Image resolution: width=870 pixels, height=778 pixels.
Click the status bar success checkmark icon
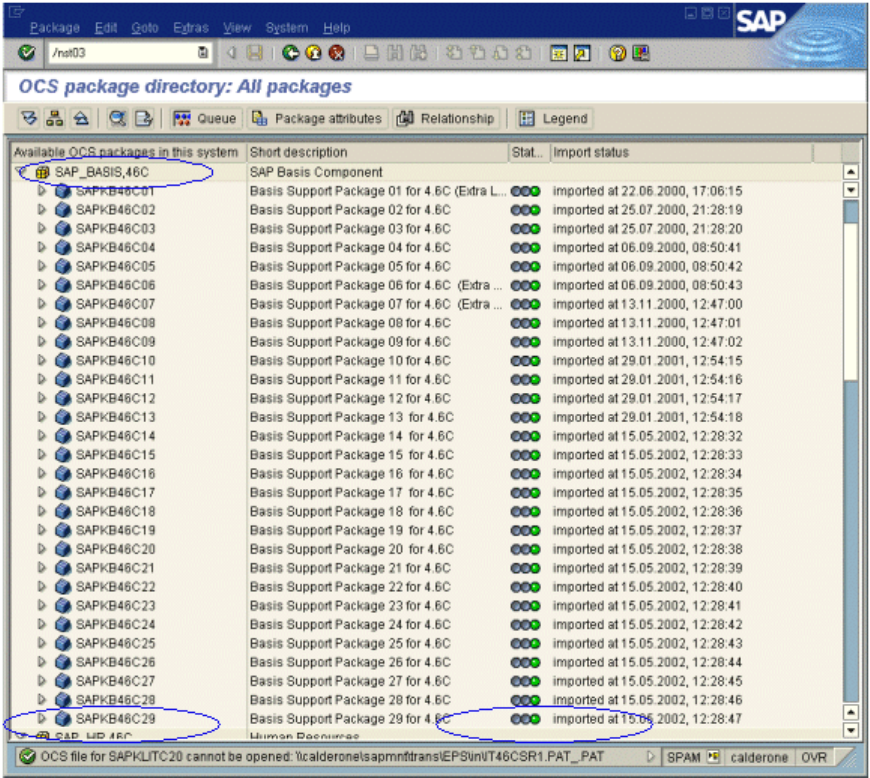coord(27,756)
